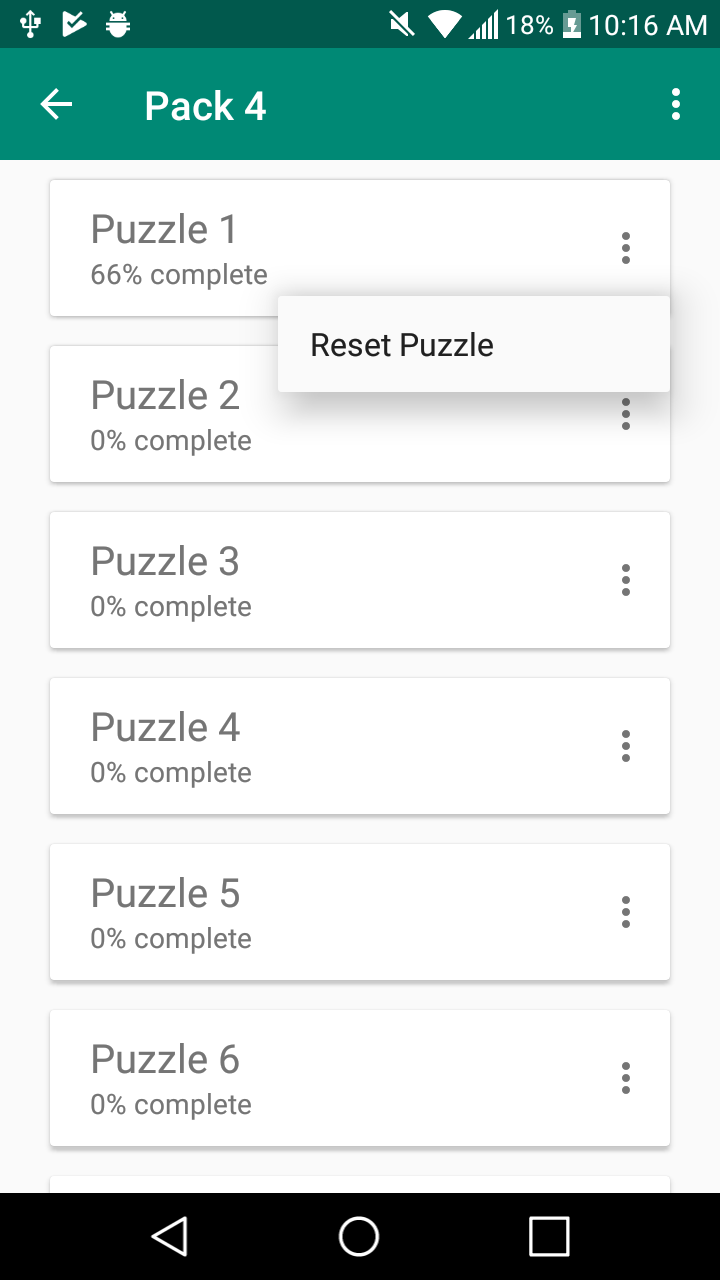The height and width of the screenshot is (1280, 720).
Task: Open the Puzzle 5 card
Action: coord(360,912)
